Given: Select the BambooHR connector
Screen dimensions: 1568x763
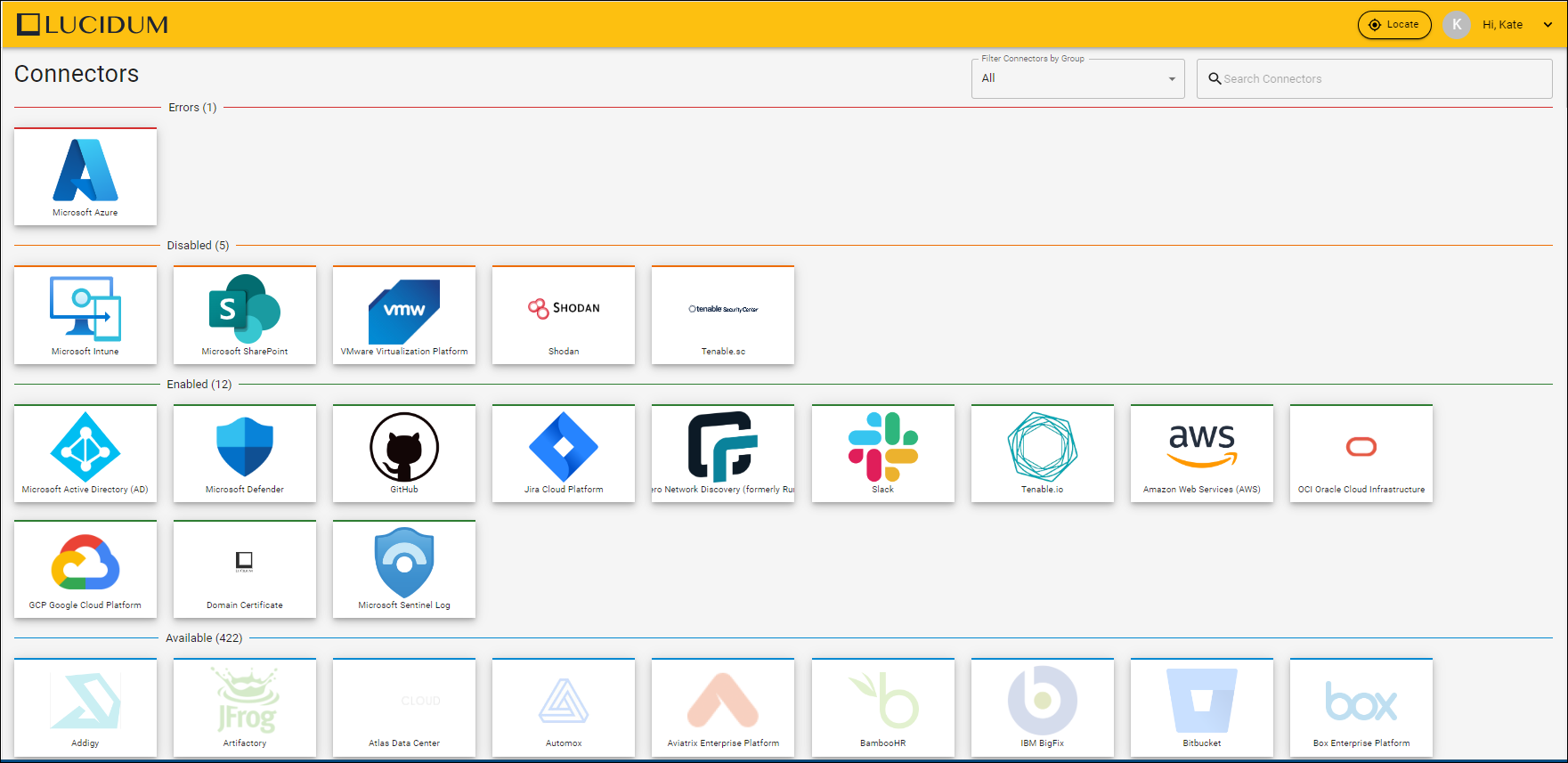Looking at the screenshot, I should 883,708.
